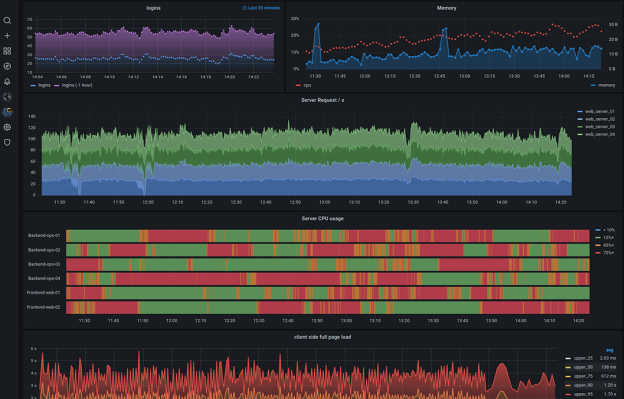
Task: Click the 1.70 s avg value for upper_95
Action: (x=610, y=394)
